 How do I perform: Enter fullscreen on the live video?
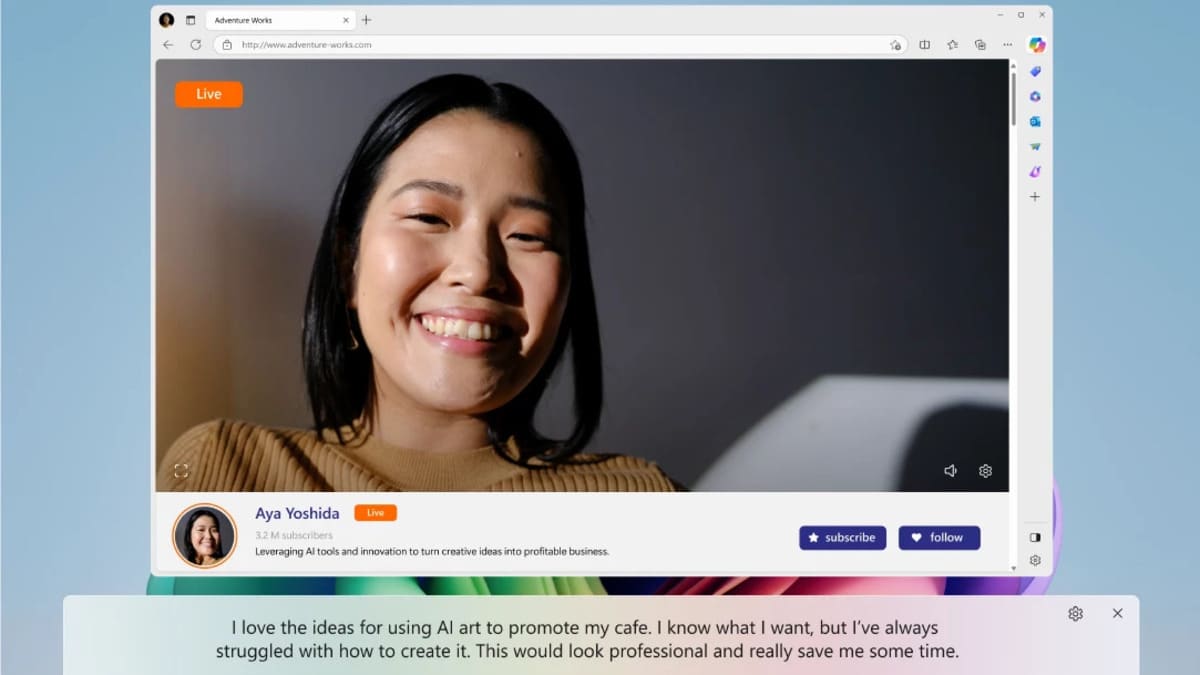point(181,471)
